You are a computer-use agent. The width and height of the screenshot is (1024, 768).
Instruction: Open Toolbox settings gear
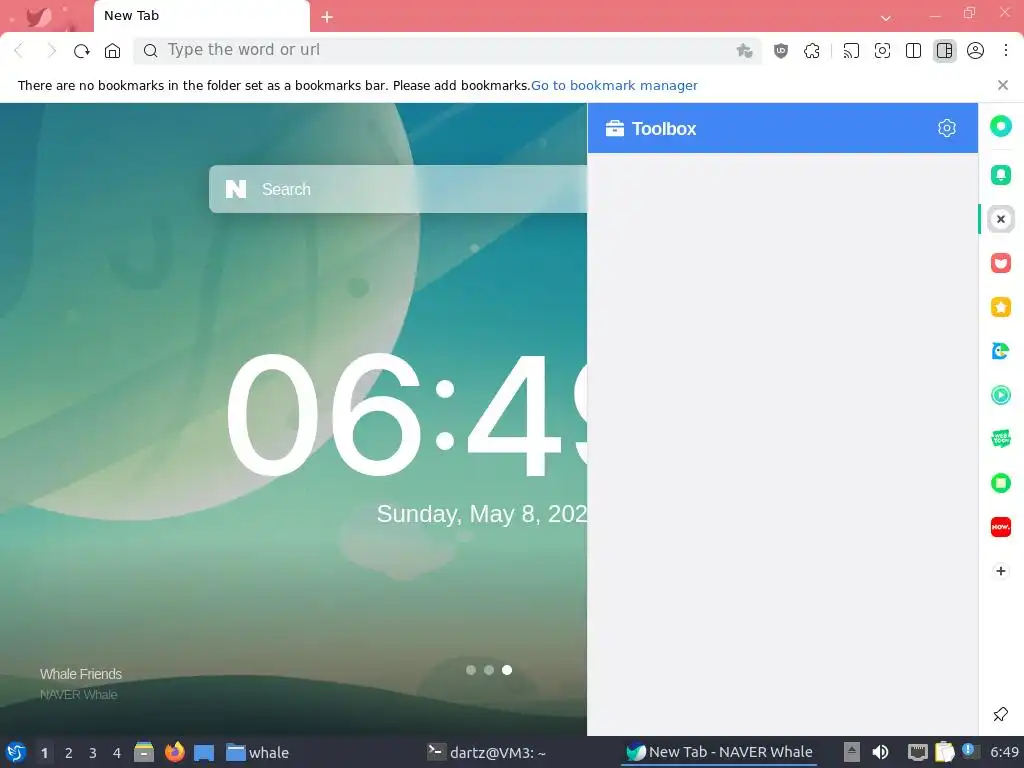pos(946,128)
